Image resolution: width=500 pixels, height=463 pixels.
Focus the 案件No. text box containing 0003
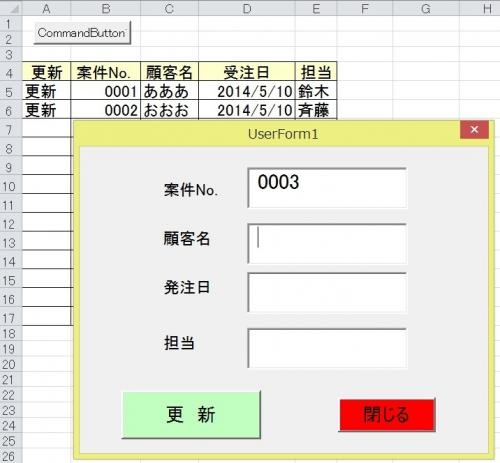[x=327, y=188]
